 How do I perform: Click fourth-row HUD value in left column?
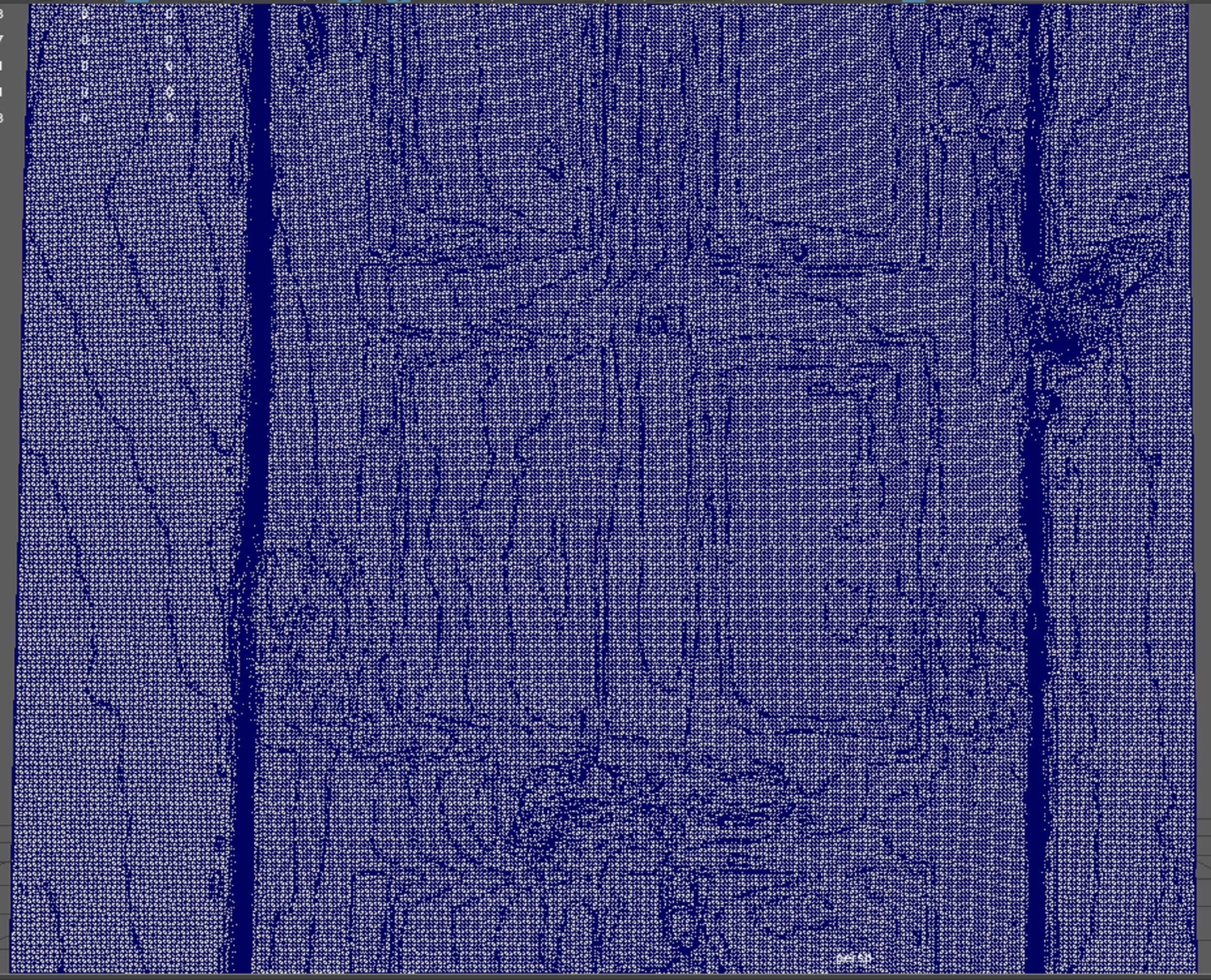tap(85, 92)
